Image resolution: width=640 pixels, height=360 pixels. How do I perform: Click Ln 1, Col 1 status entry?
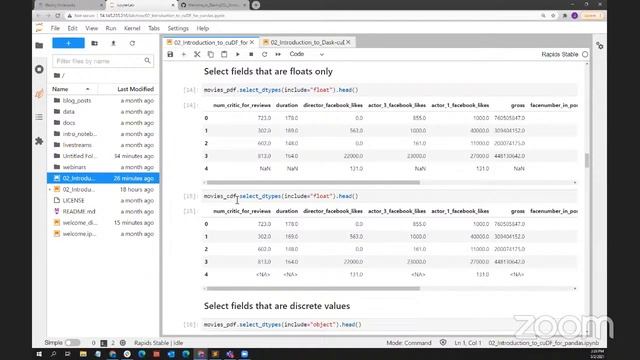pos(468,343)
